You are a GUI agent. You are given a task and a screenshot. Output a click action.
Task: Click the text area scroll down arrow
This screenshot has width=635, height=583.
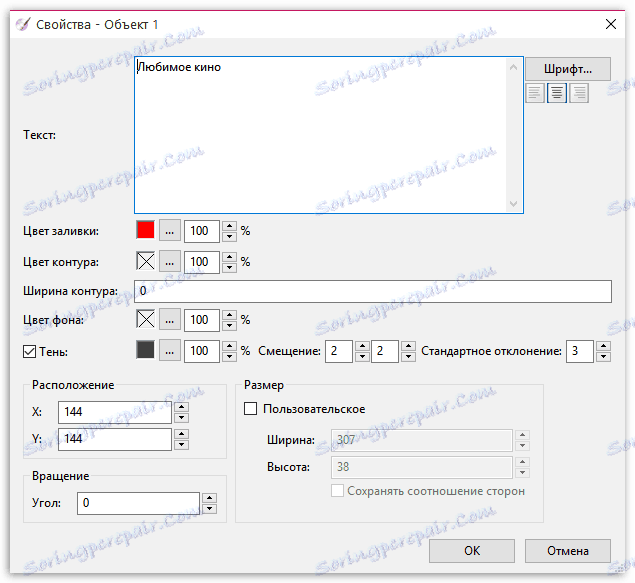(514, 203)
